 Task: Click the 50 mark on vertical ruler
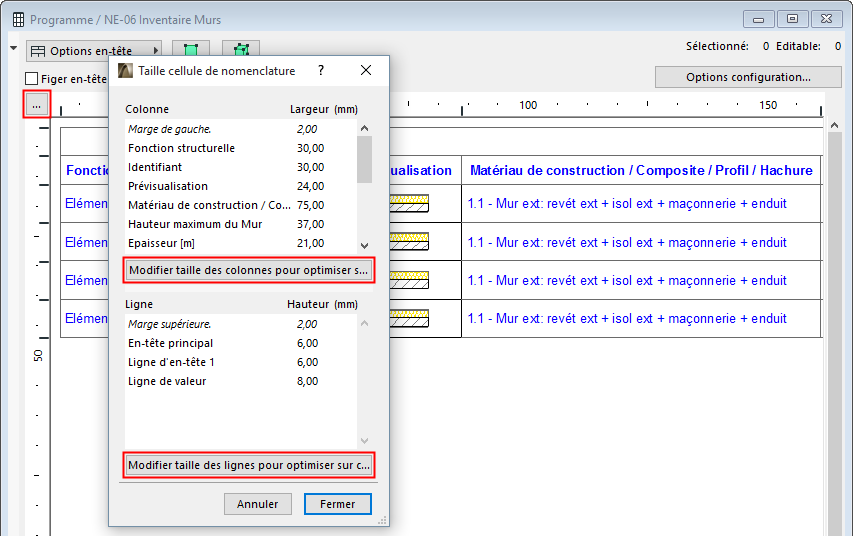click(38, 355)
